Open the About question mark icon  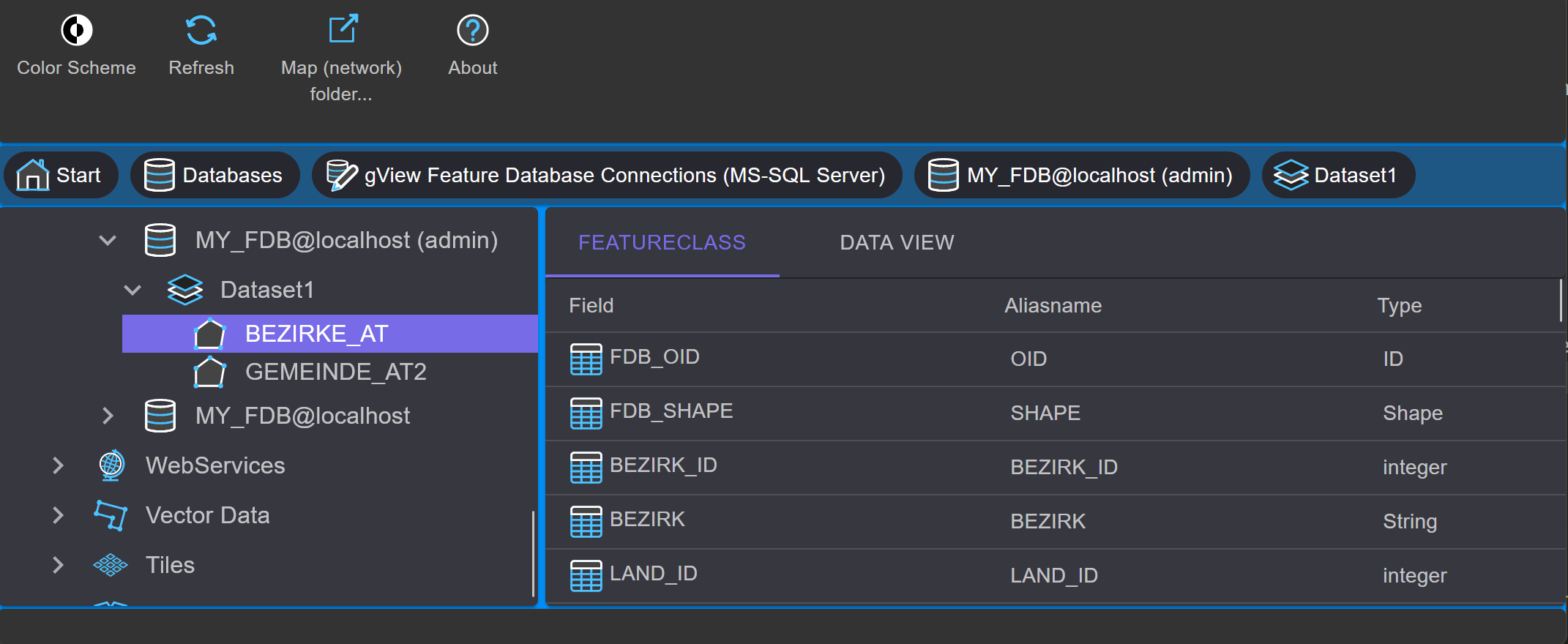click(x=473, y=30)
